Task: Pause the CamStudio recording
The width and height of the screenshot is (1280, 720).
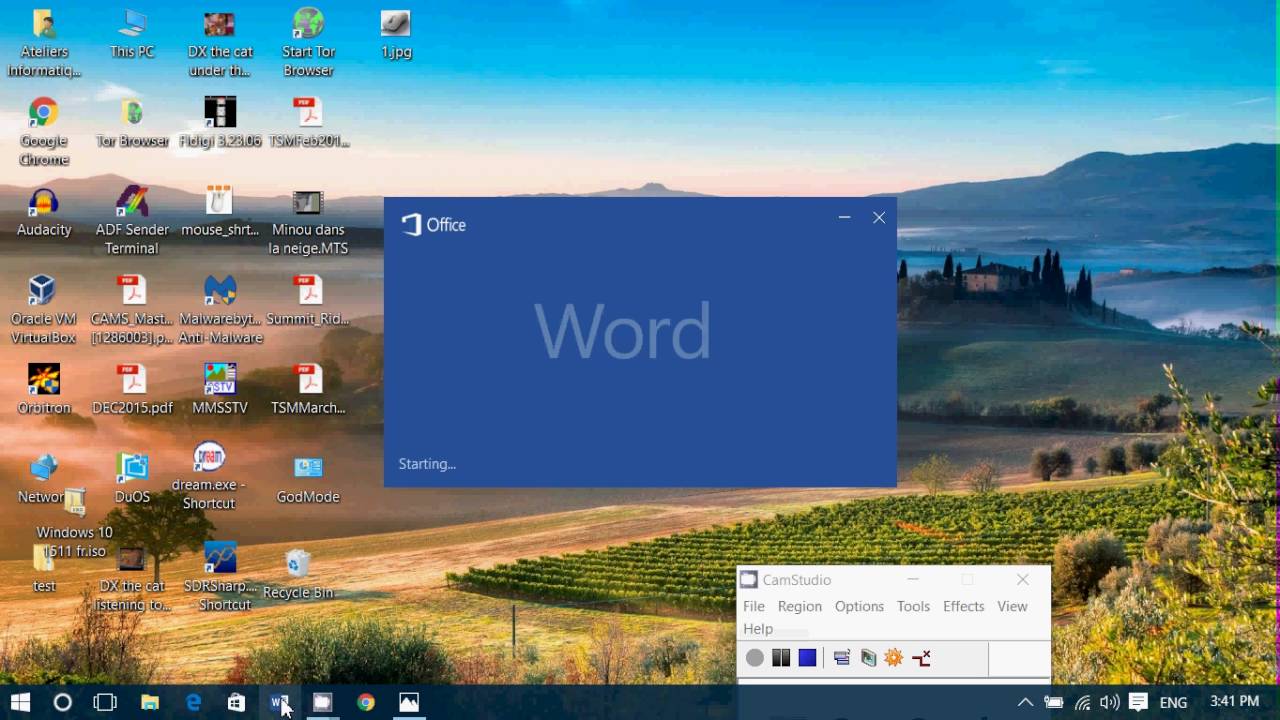Action: (781, 658)
